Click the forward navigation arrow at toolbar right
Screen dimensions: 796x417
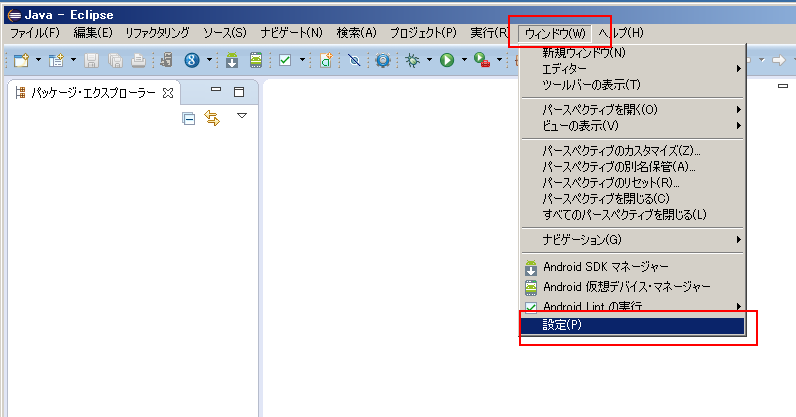(x=779, y=60)
